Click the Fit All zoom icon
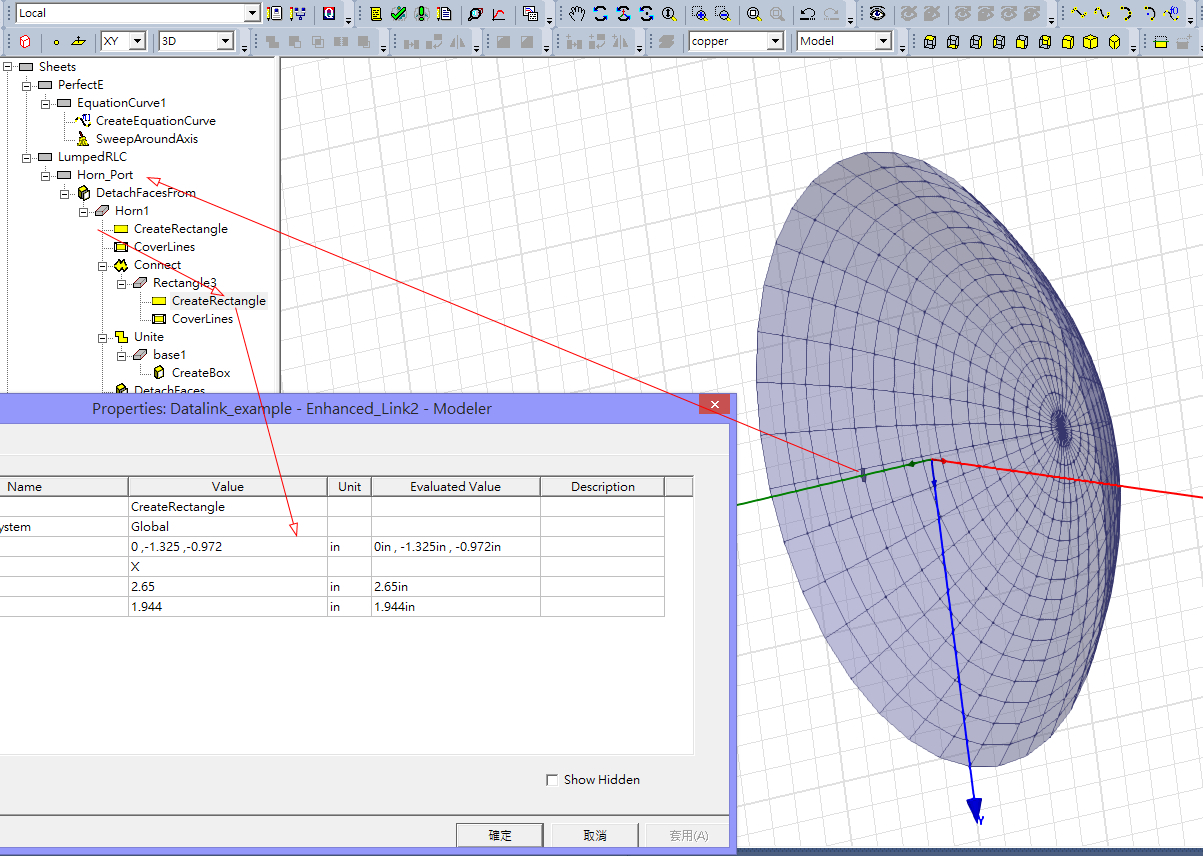Viewport: 1203px width, 856px height. 754,14
